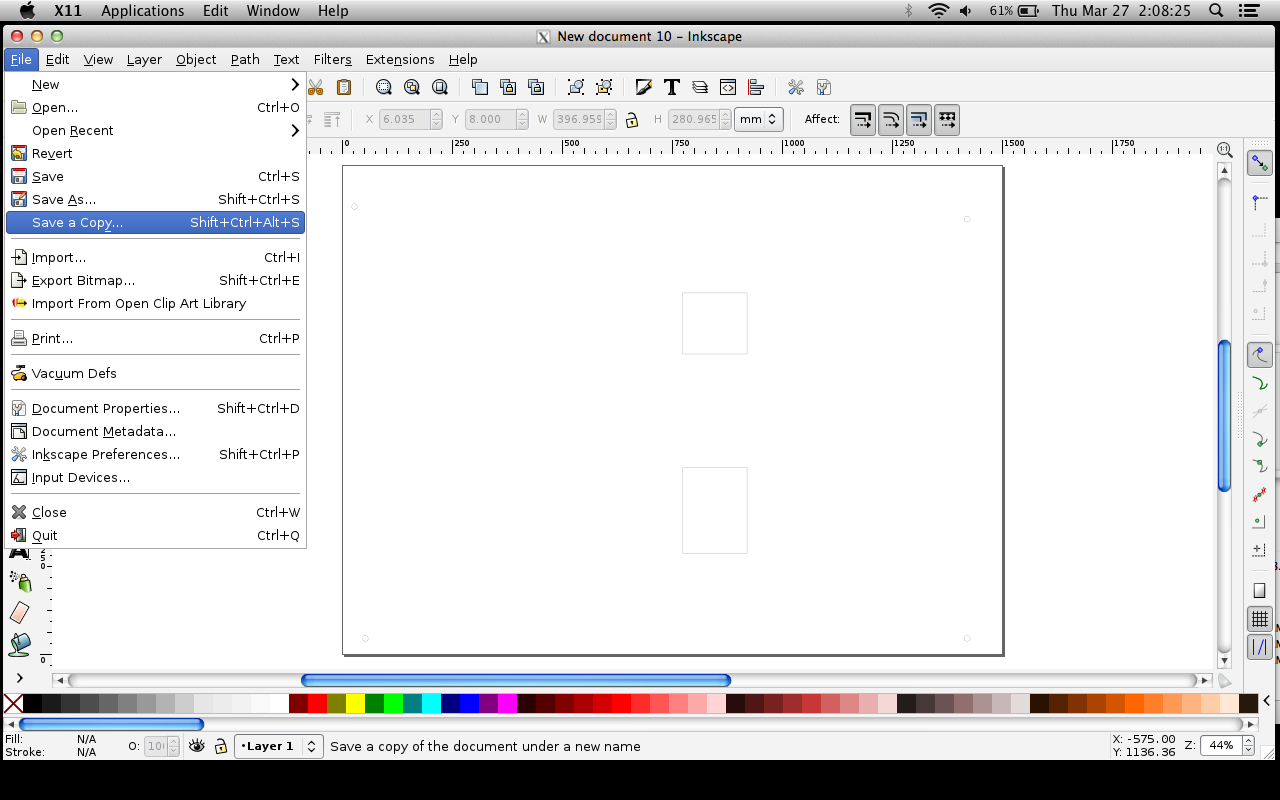
Task: Toggle snap to guides button
Action: coord(1259,647)
